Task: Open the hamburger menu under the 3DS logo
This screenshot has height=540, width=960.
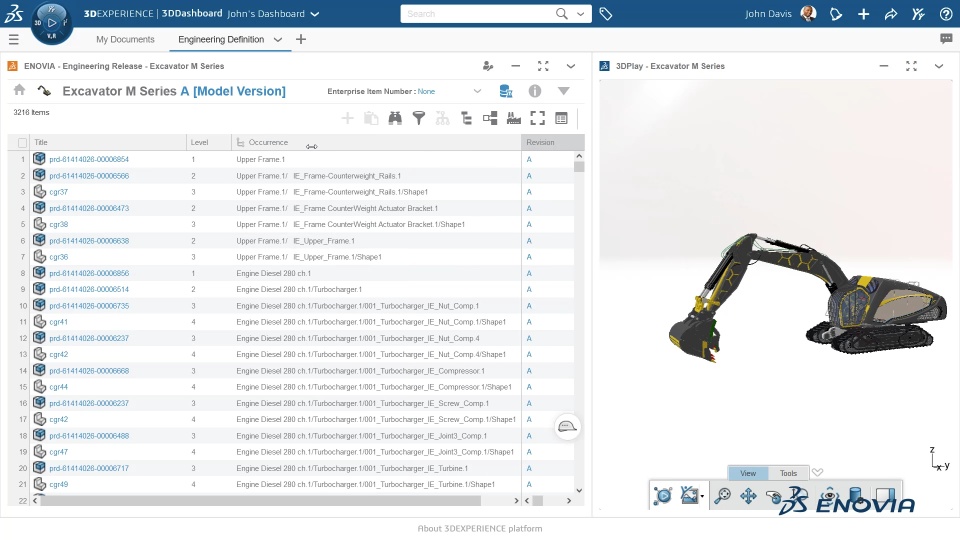Action: pyautogui.click(x=13, y=40)
